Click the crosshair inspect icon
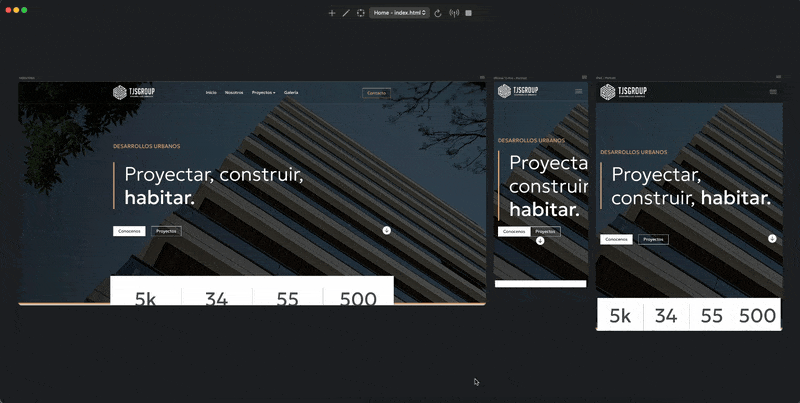Screen dimensions: 800x403 [360, 13]
